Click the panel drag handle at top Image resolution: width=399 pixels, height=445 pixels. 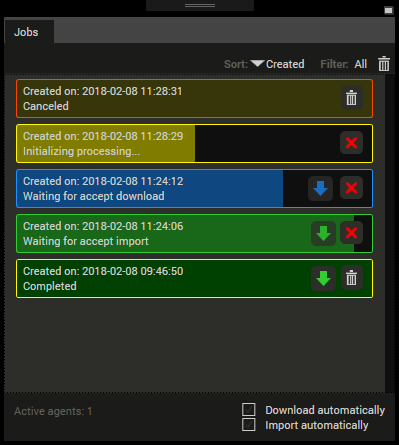pos(200,5)
